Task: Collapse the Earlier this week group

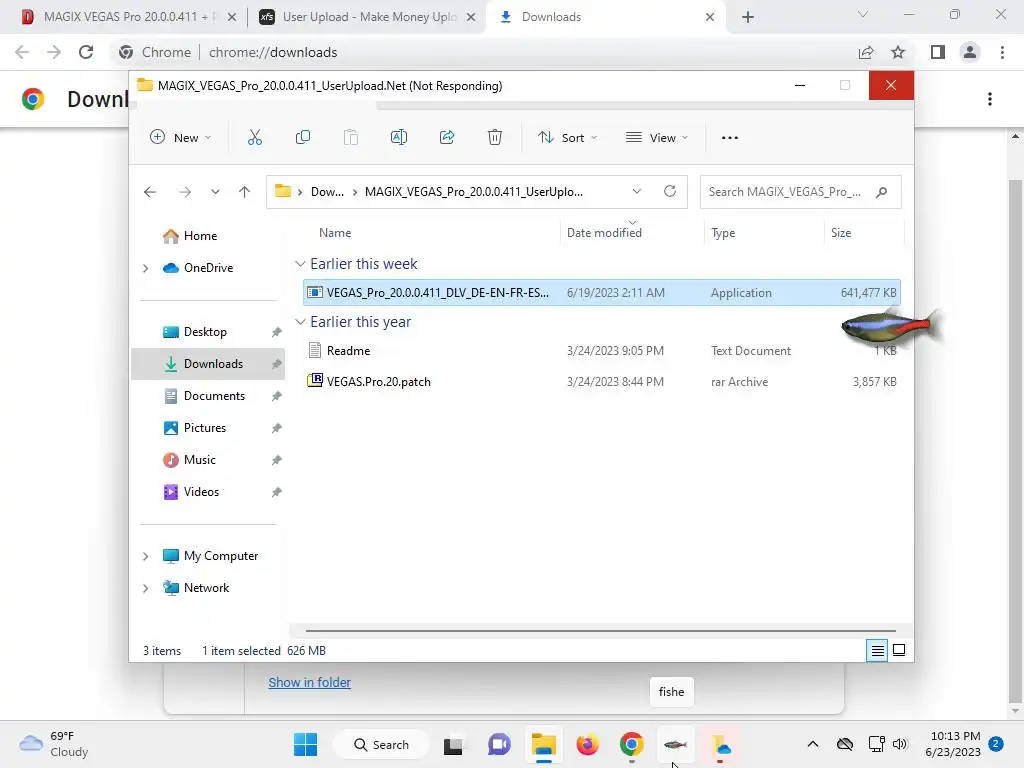Action: (300, 264)
